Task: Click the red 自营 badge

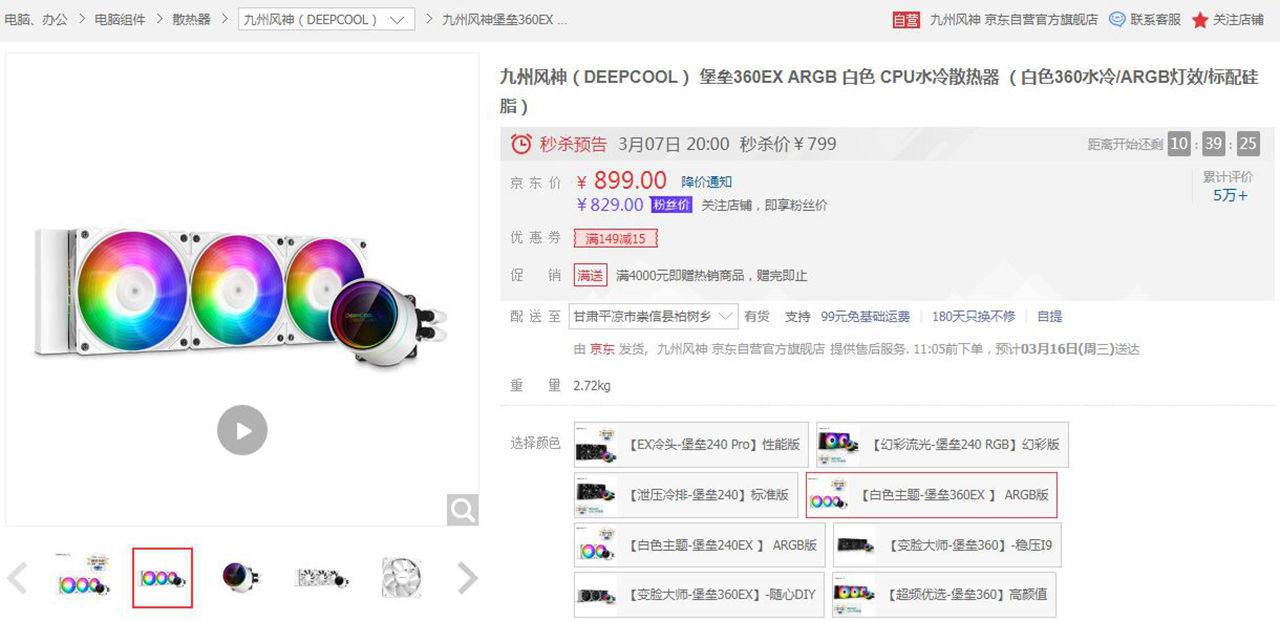Action: (906, 19)
